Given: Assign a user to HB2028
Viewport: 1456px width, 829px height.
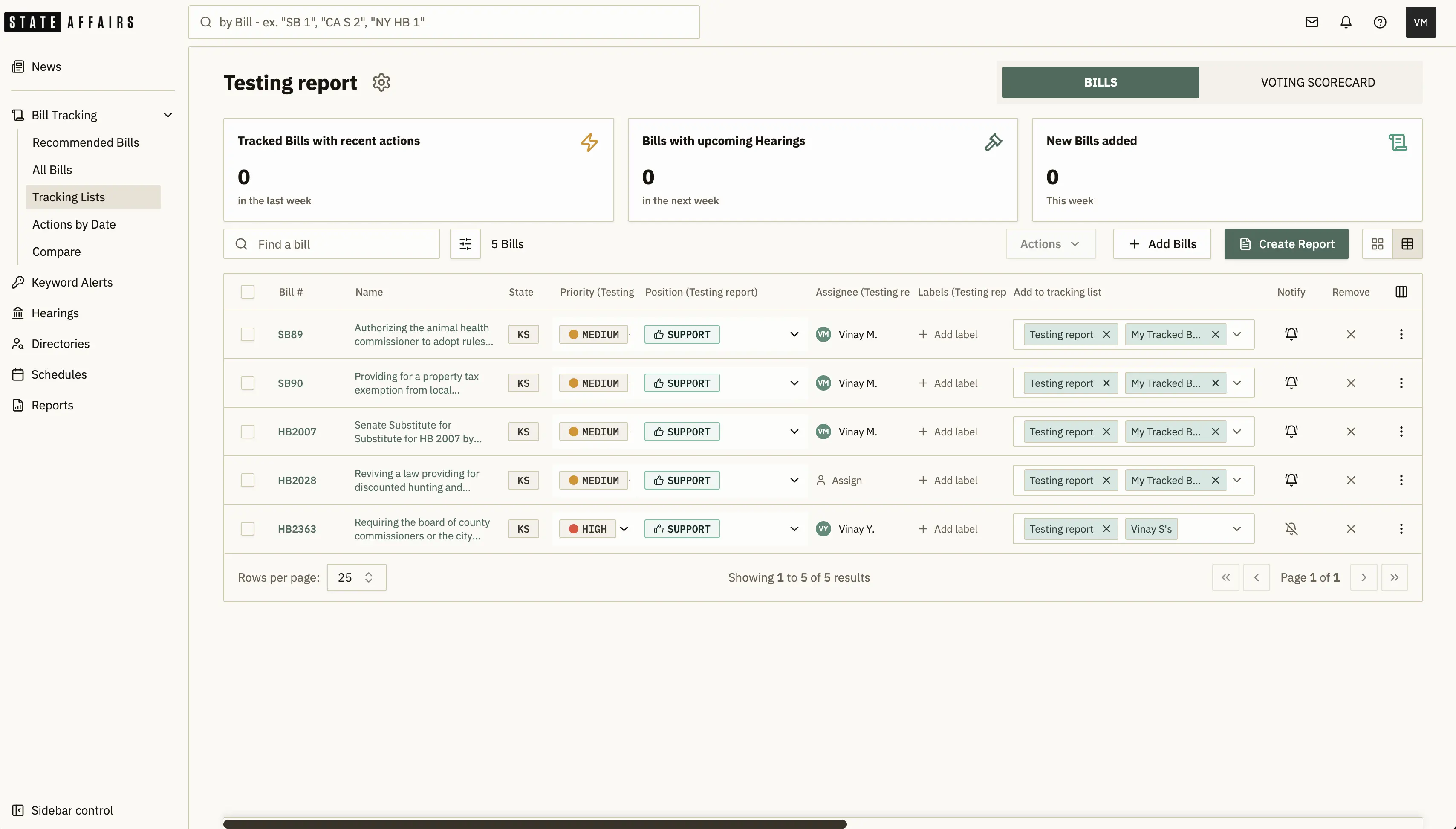Looking at the screenshot, I should point(839,480).
